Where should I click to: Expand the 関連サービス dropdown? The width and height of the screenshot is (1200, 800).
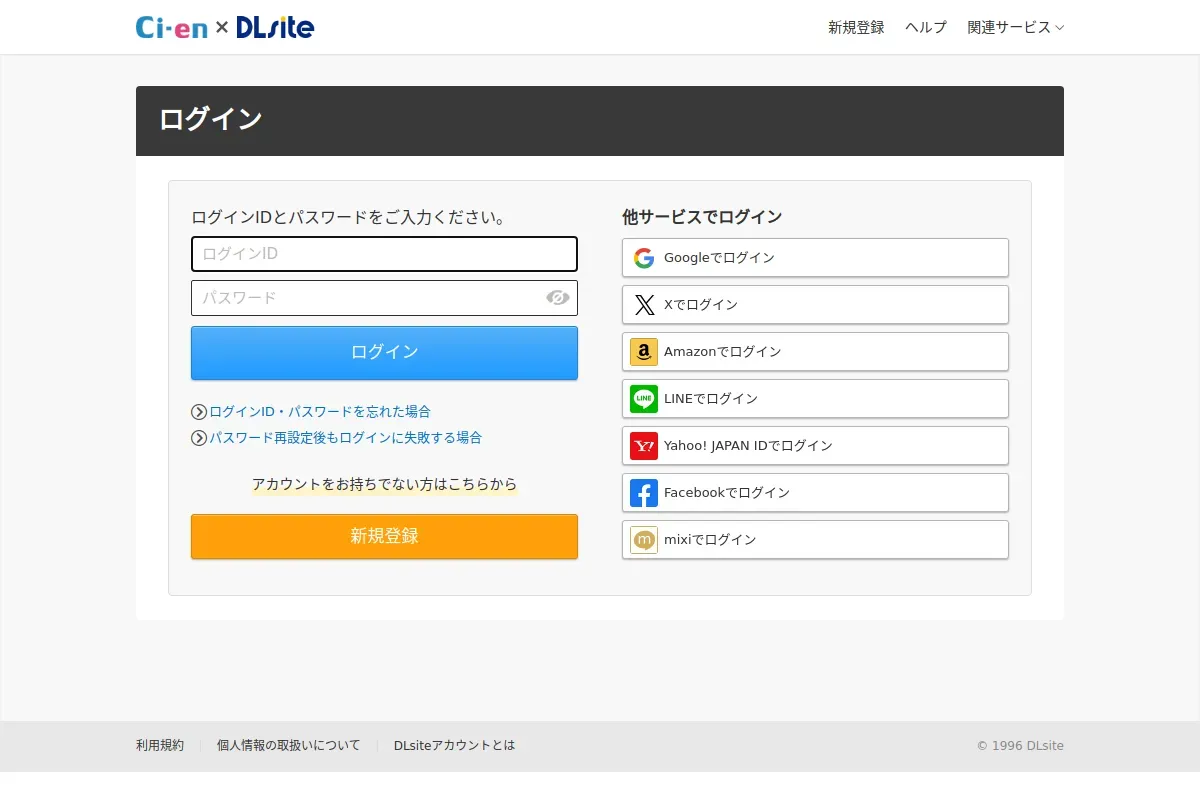[1015, 27]
